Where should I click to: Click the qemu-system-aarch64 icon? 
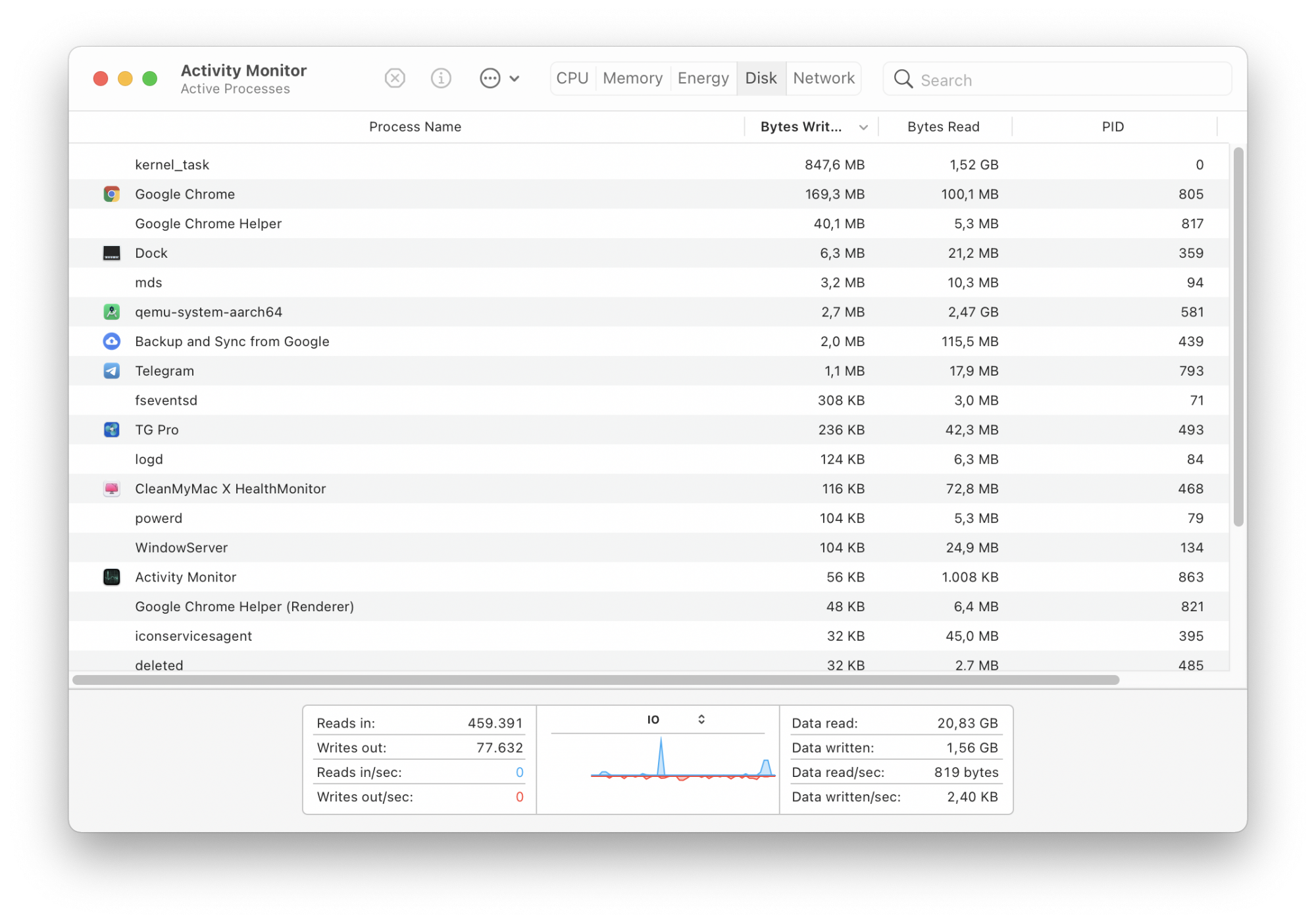pyautogui.click(x=111, y=312)
